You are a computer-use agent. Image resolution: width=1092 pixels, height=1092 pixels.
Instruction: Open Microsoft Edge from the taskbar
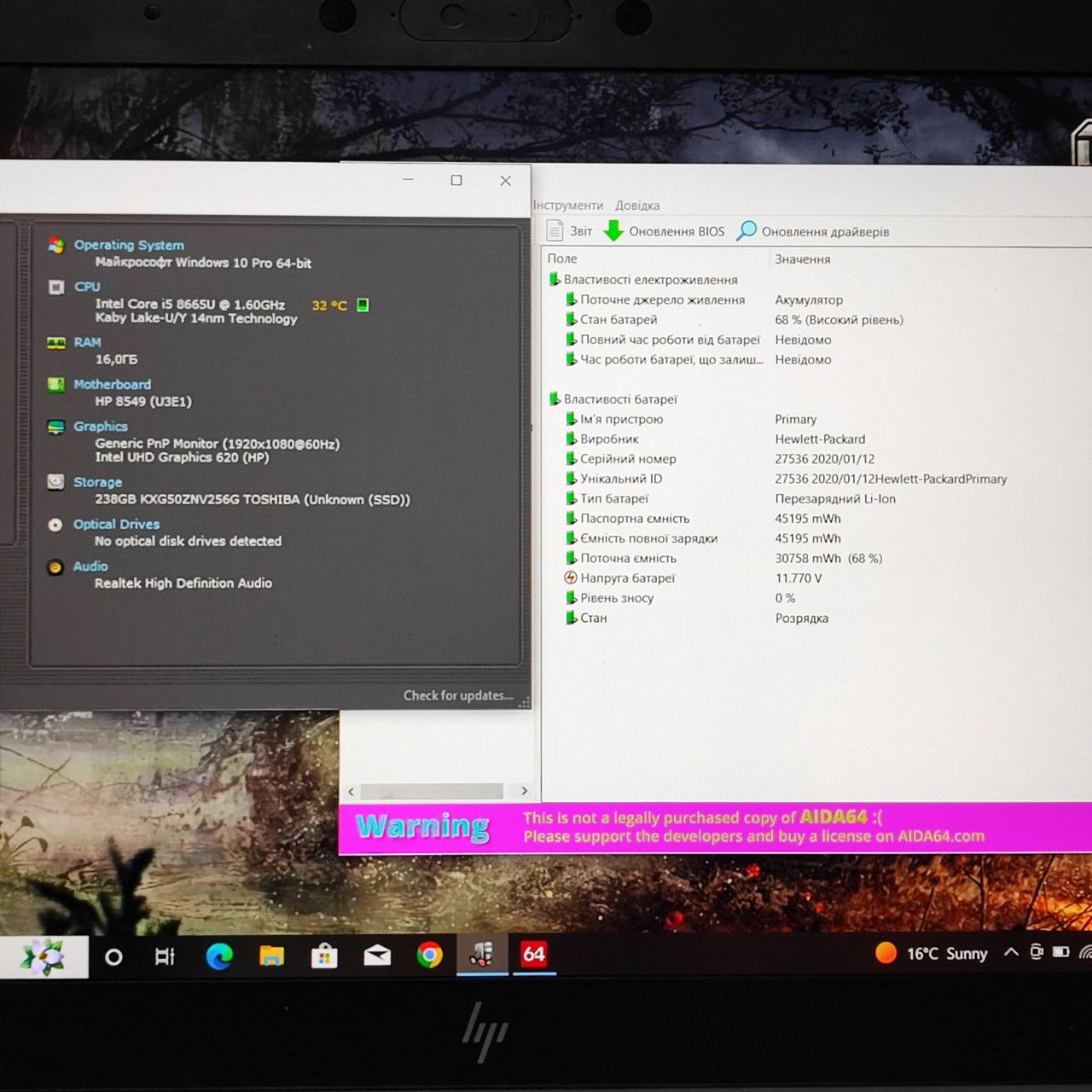tap(219, 956)
